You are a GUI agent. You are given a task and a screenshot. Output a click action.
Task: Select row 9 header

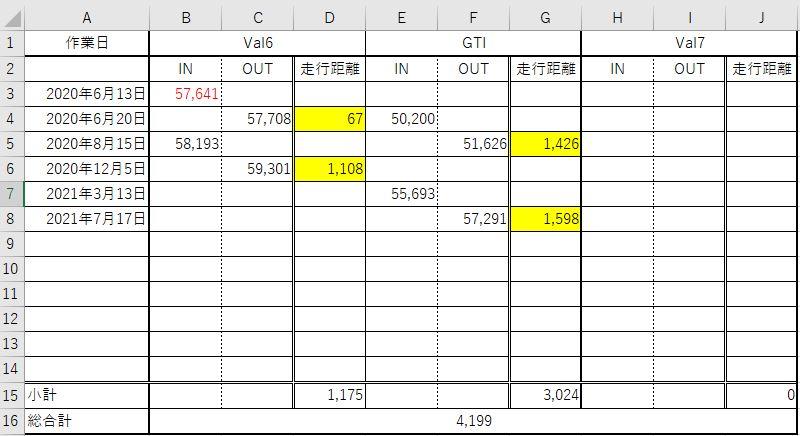pos(12,244)
